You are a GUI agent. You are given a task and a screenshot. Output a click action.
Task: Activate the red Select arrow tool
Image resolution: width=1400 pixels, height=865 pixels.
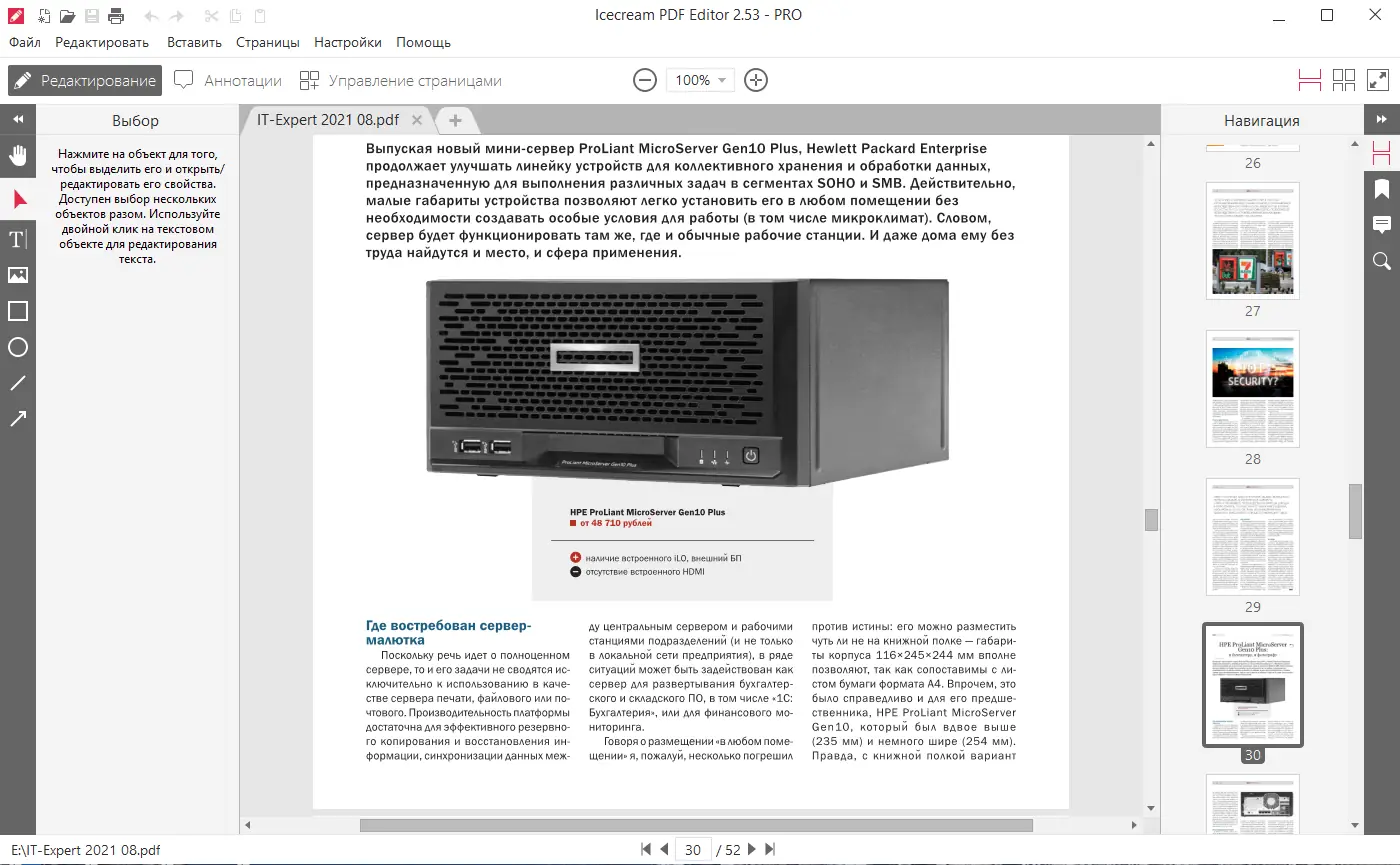tap(18, 198)
